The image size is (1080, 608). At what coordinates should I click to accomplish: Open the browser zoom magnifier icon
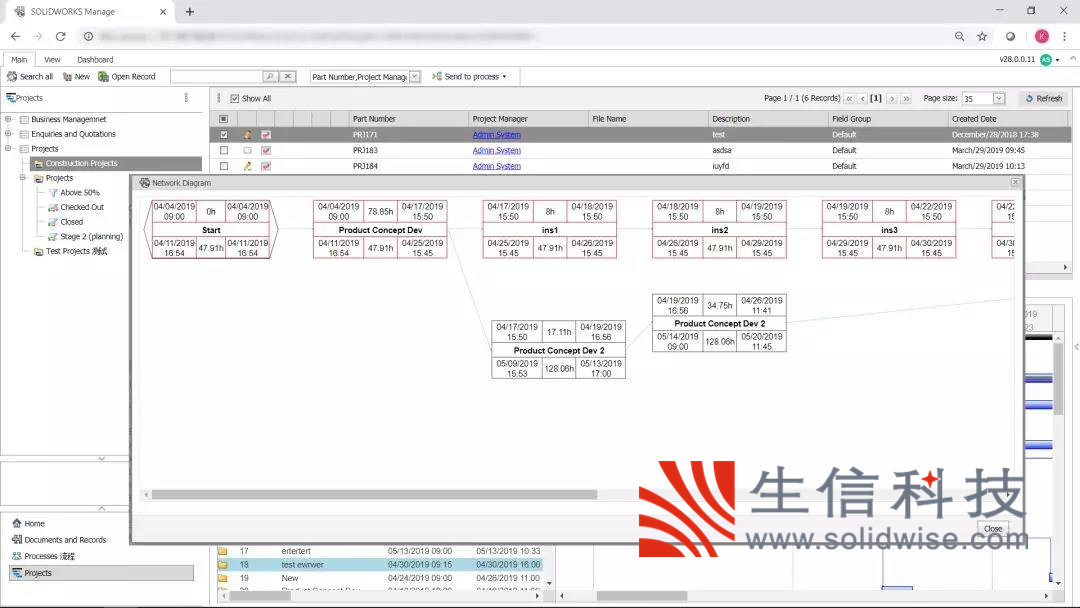(959, 36)
